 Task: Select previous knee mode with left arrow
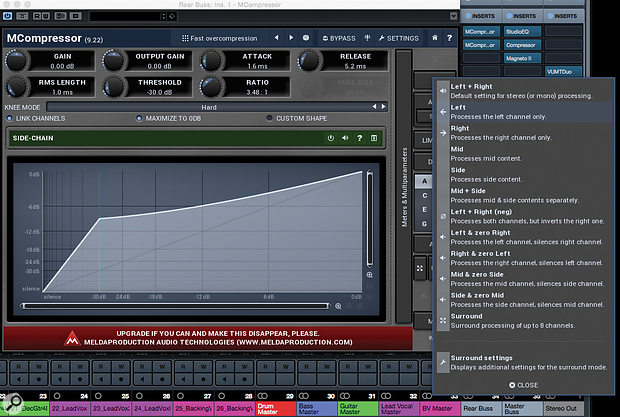pyautogui.click(x=374, y=107)
